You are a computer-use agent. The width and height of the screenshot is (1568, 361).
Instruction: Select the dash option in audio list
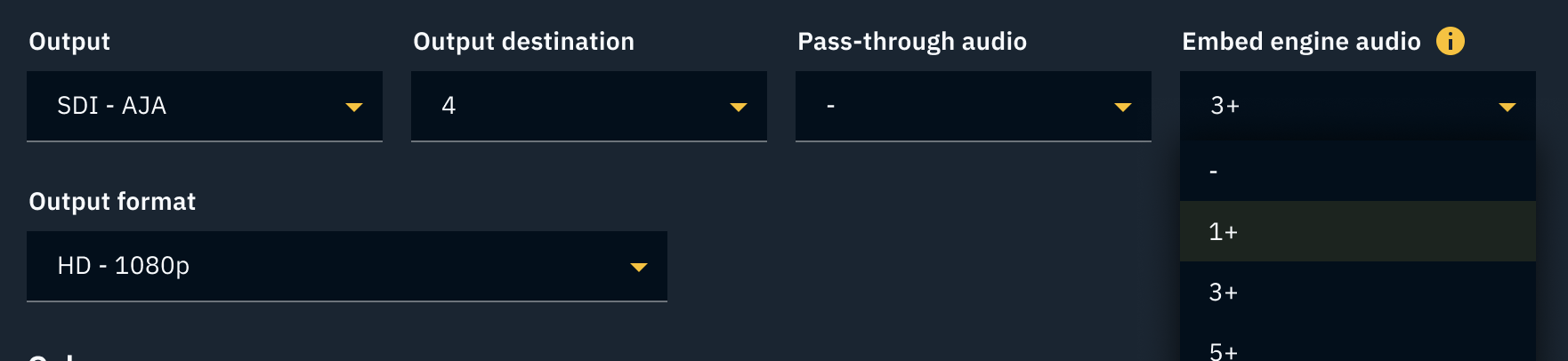pyautogui.click(x=1357, y=171)
